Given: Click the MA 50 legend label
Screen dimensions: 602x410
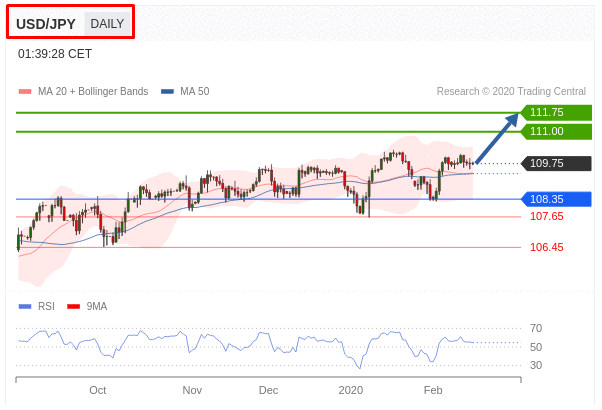Looking at the screenshot, I should (x=195, y=91).
